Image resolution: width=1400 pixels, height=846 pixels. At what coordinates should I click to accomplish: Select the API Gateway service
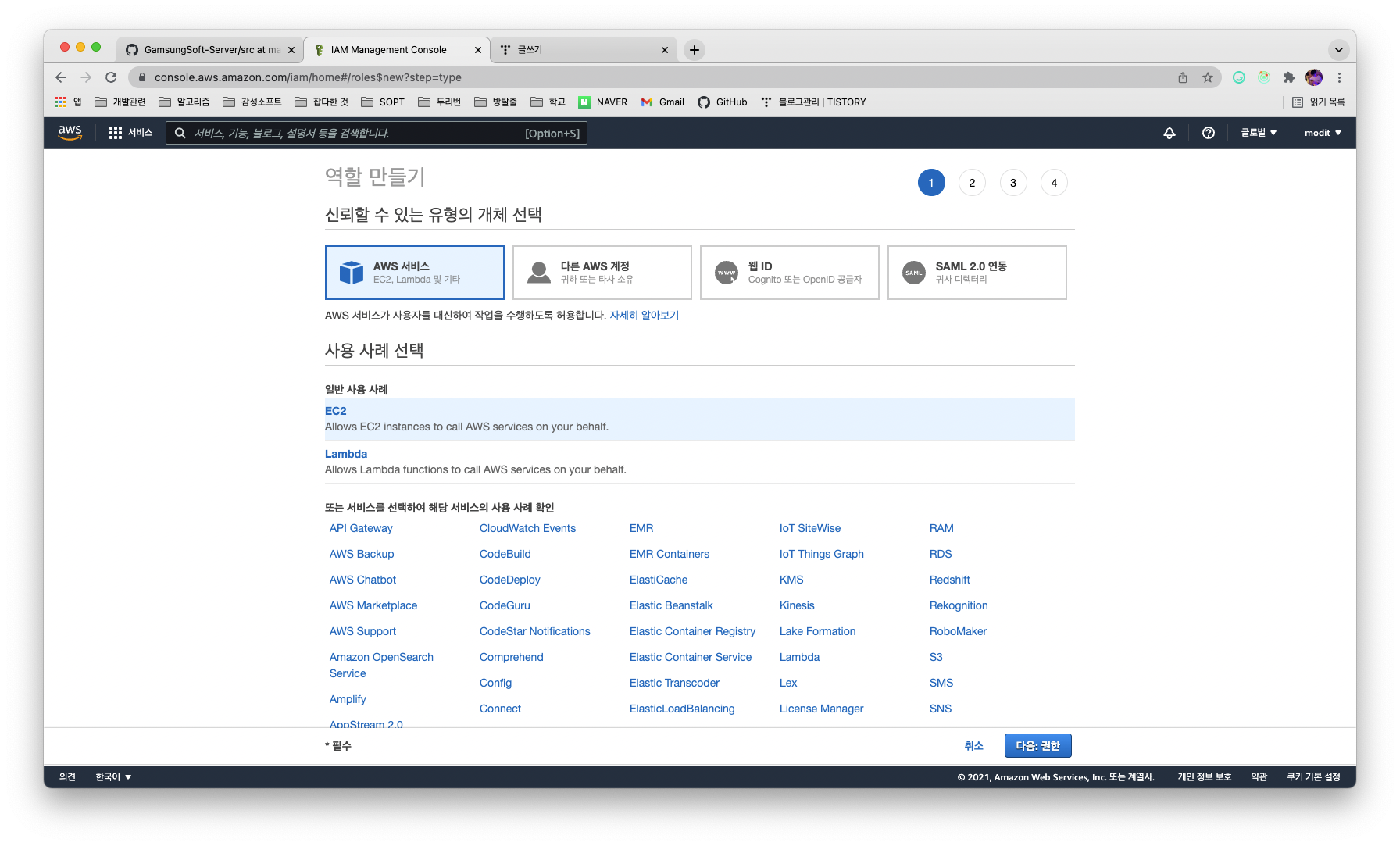(x=361, y=528)
